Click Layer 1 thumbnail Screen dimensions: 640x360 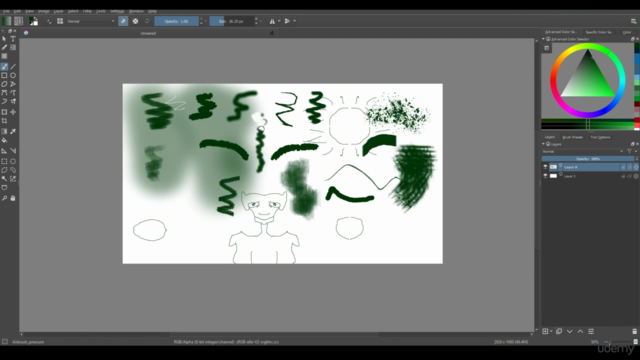[553, 176]
